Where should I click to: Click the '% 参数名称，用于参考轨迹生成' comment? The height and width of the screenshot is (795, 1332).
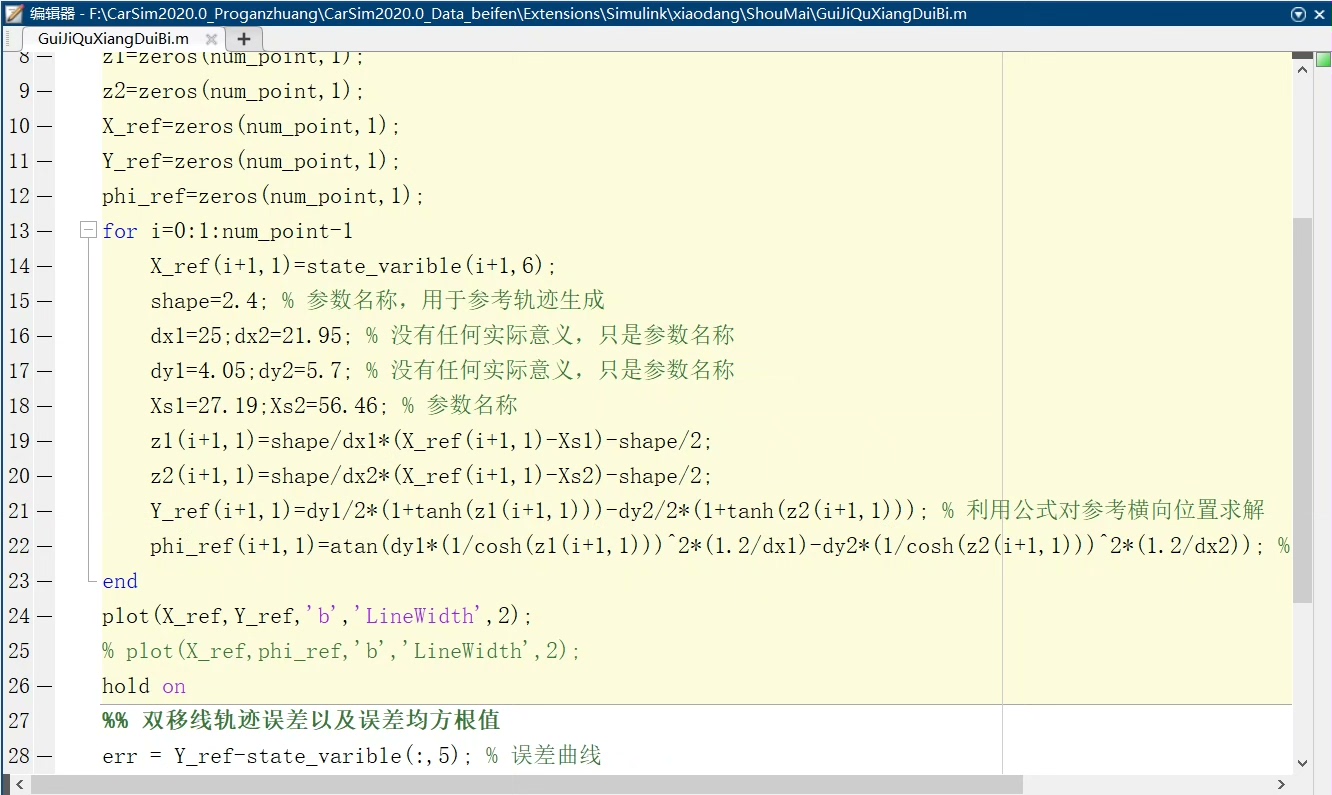pyautogui.click(x=443, y=301)
